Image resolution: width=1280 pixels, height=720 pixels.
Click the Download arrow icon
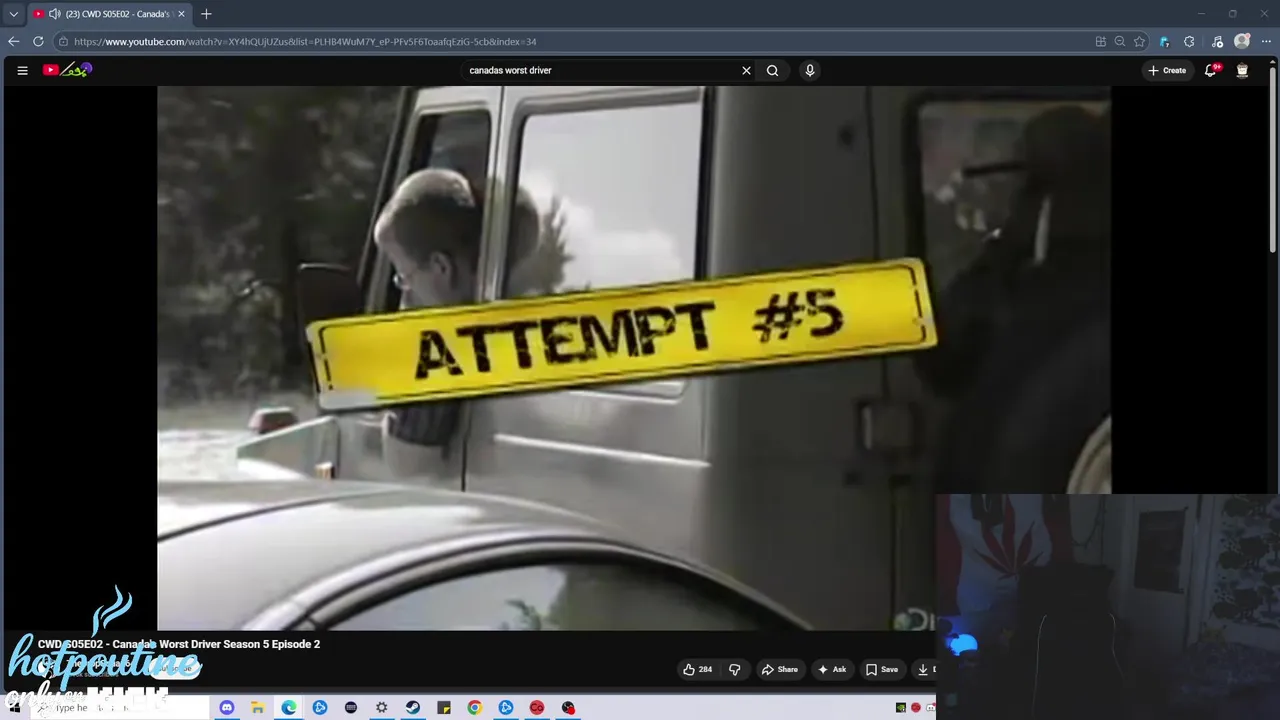tap(923, 669)
